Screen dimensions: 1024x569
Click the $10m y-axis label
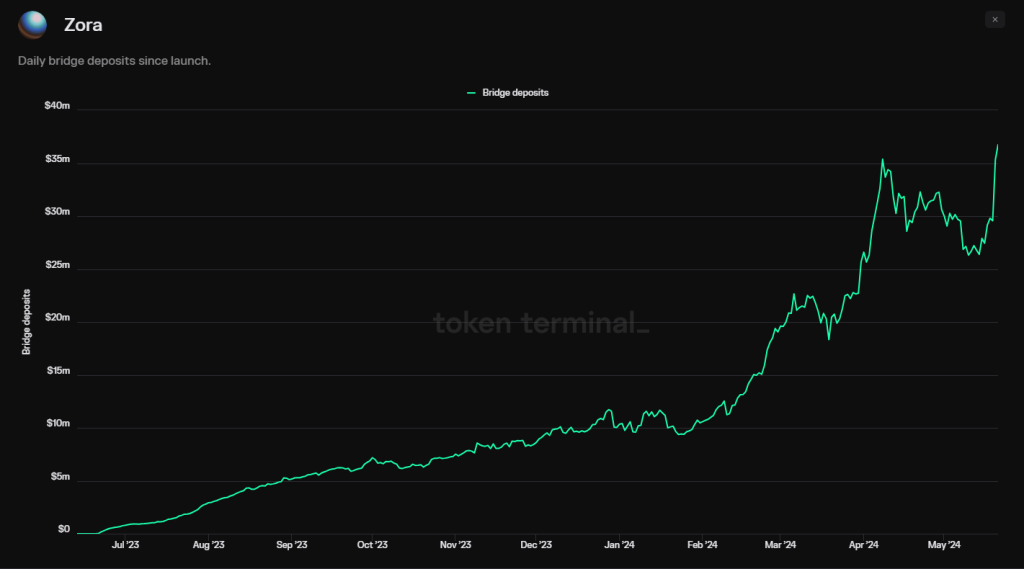click(x=57, y=424)
